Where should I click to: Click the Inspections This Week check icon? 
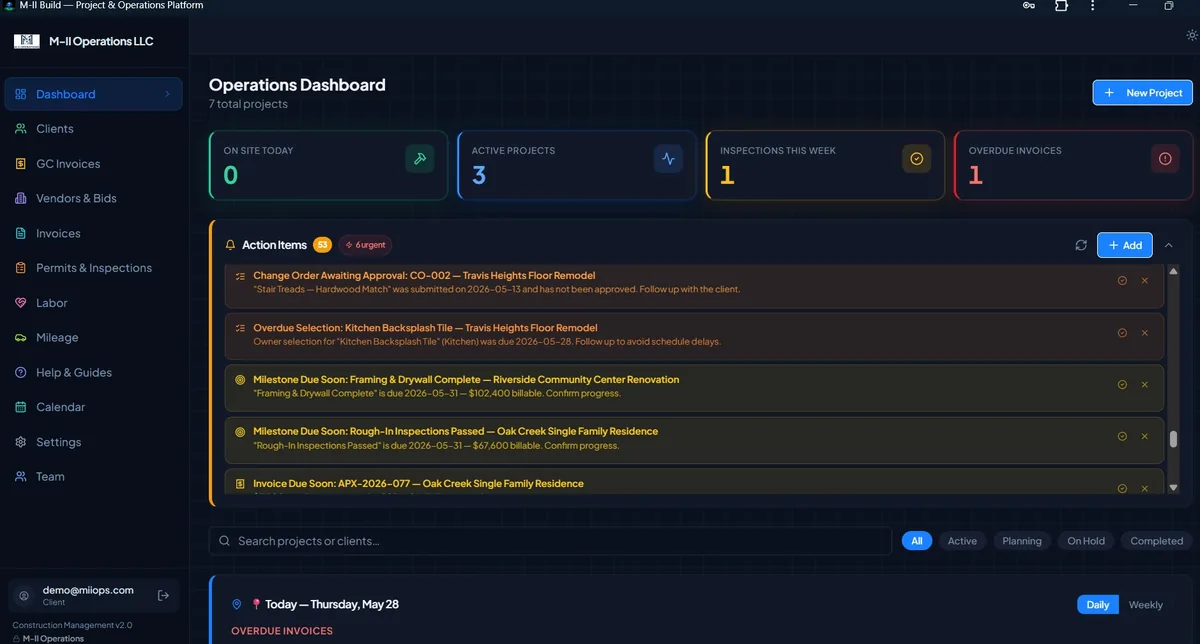pos(916,159)
